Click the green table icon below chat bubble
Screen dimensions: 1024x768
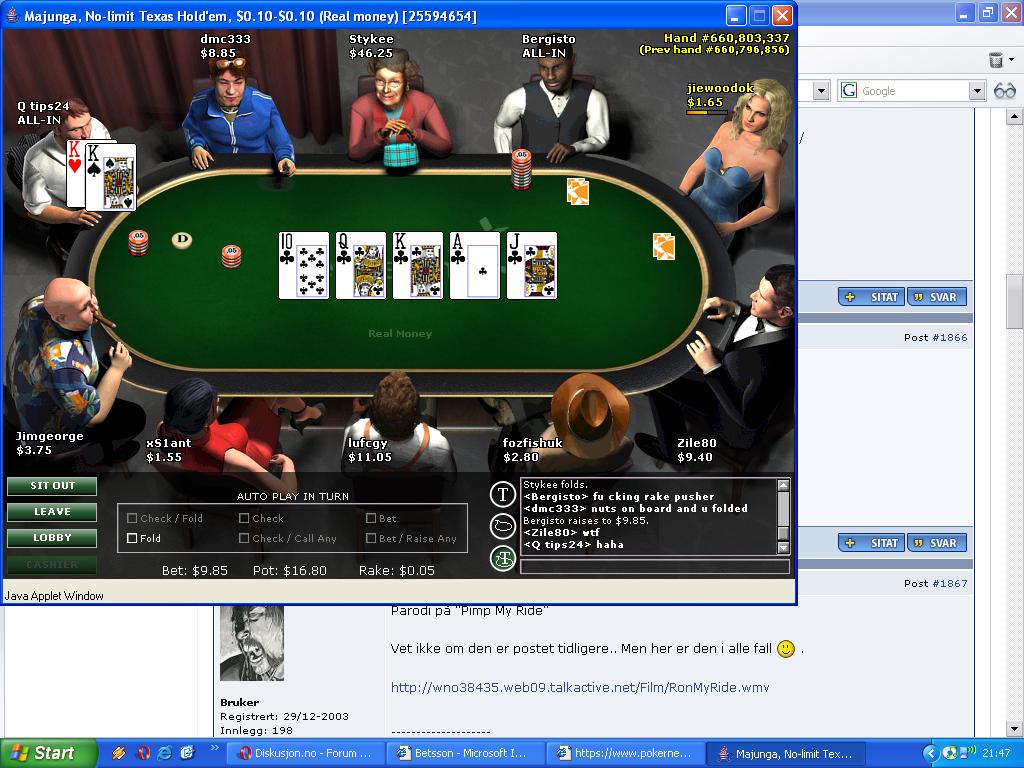tap(503, 558)
